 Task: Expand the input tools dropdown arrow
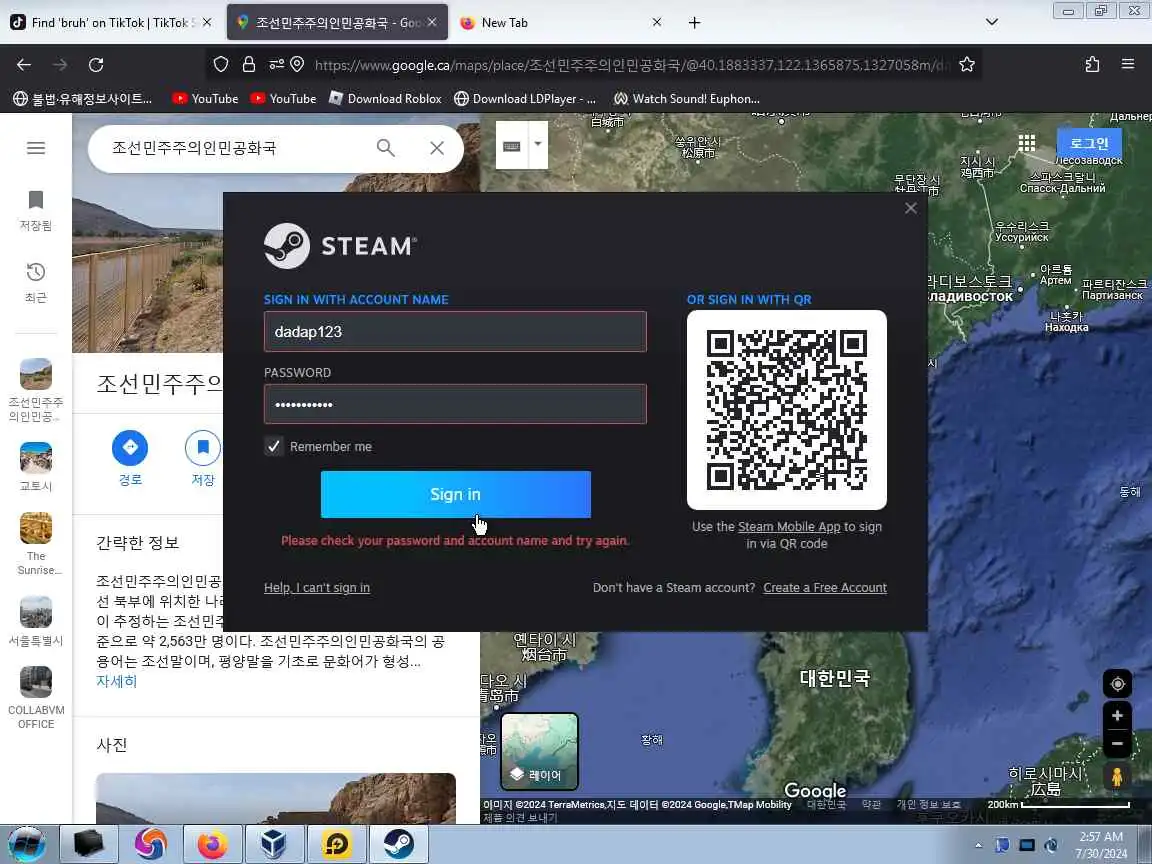tap(538, 144)
